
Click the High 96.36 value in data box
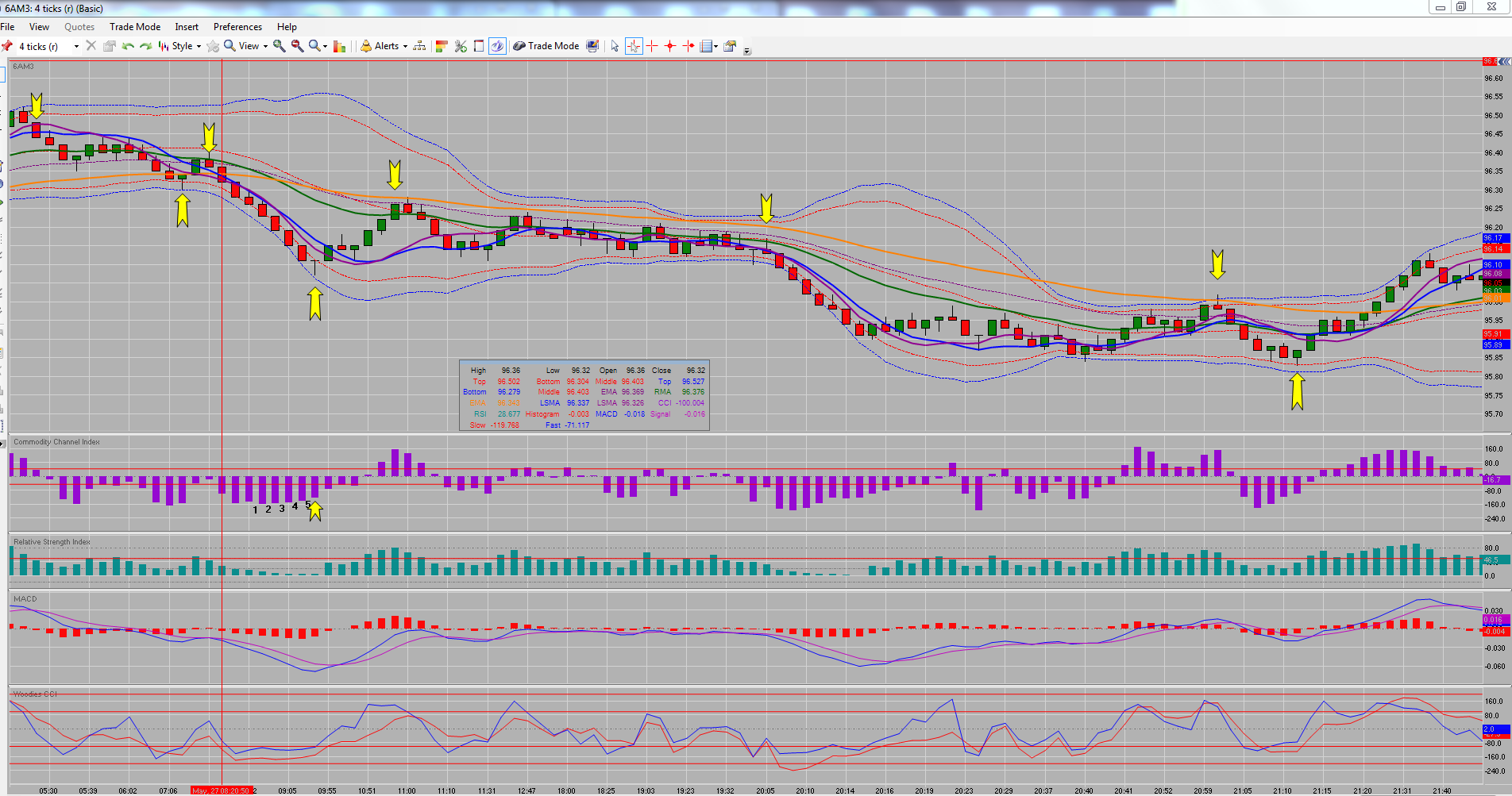[511, 371]
